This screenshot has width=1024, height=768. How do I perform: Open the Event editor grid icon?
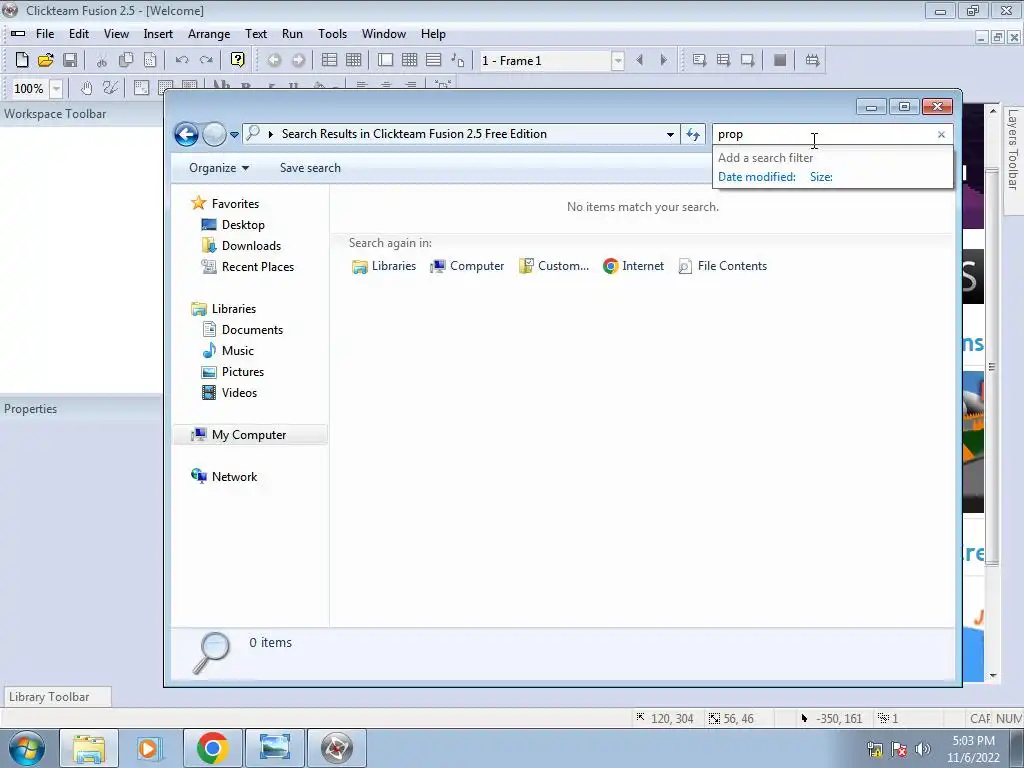click(409, 60)
